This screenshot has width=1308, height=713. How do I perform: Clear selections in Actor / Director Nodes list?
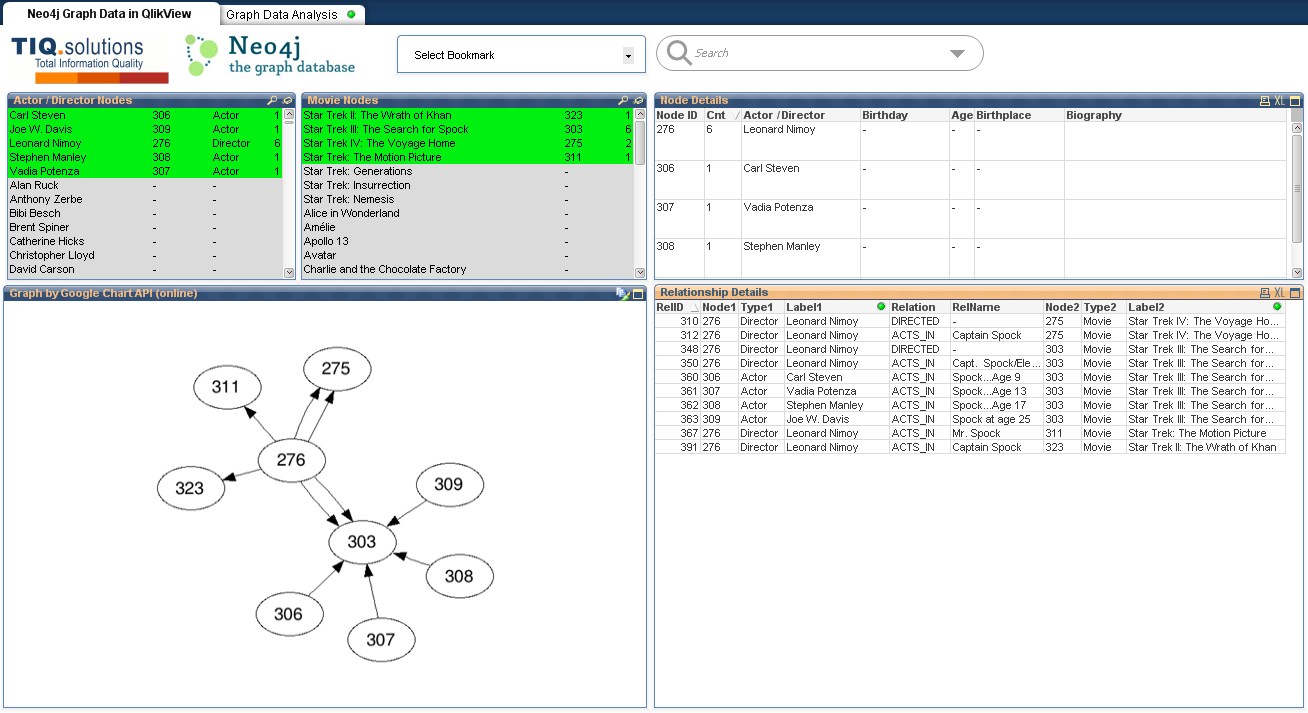pyautogui.click(x=288, y=101)
